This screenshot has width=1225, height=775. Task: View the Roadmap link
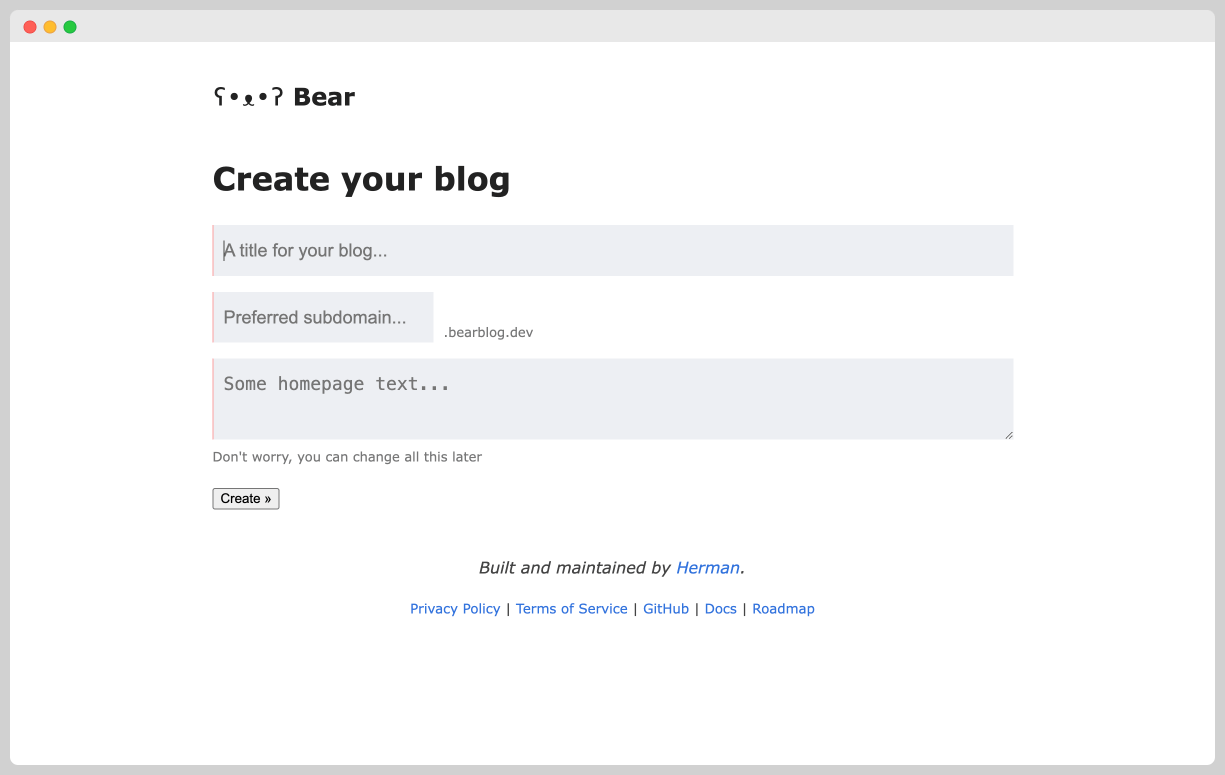[x=783, y=609]
